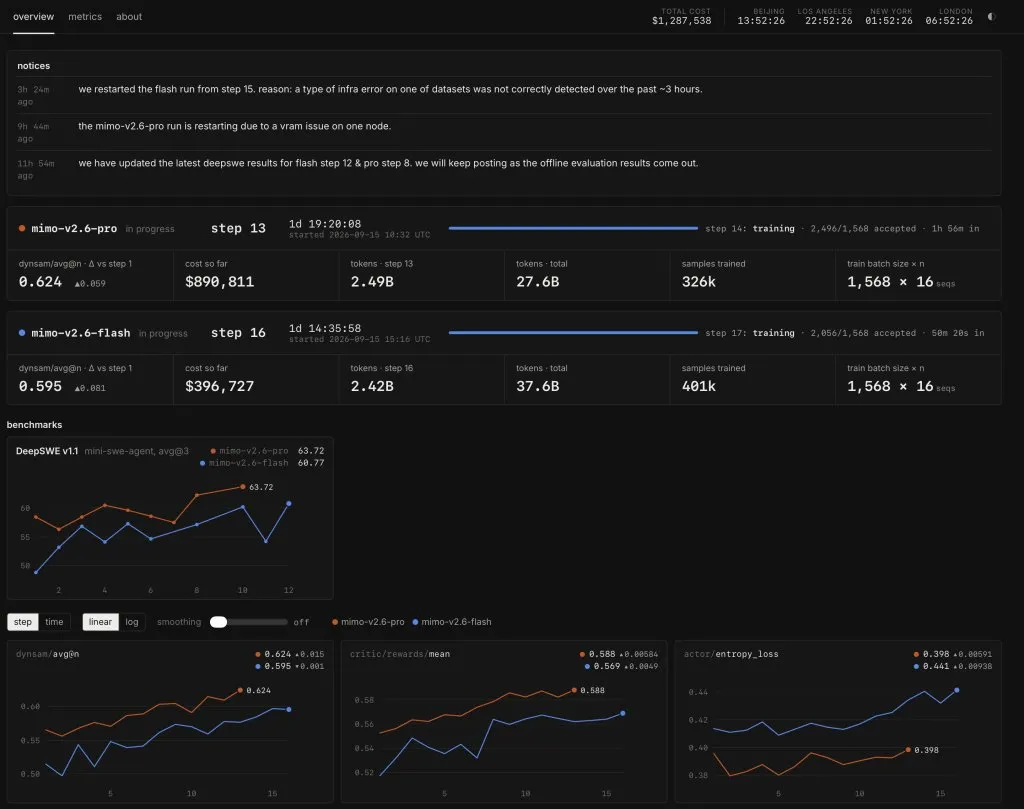Click the 2.49B tokens step 13 value

point(372,282)
